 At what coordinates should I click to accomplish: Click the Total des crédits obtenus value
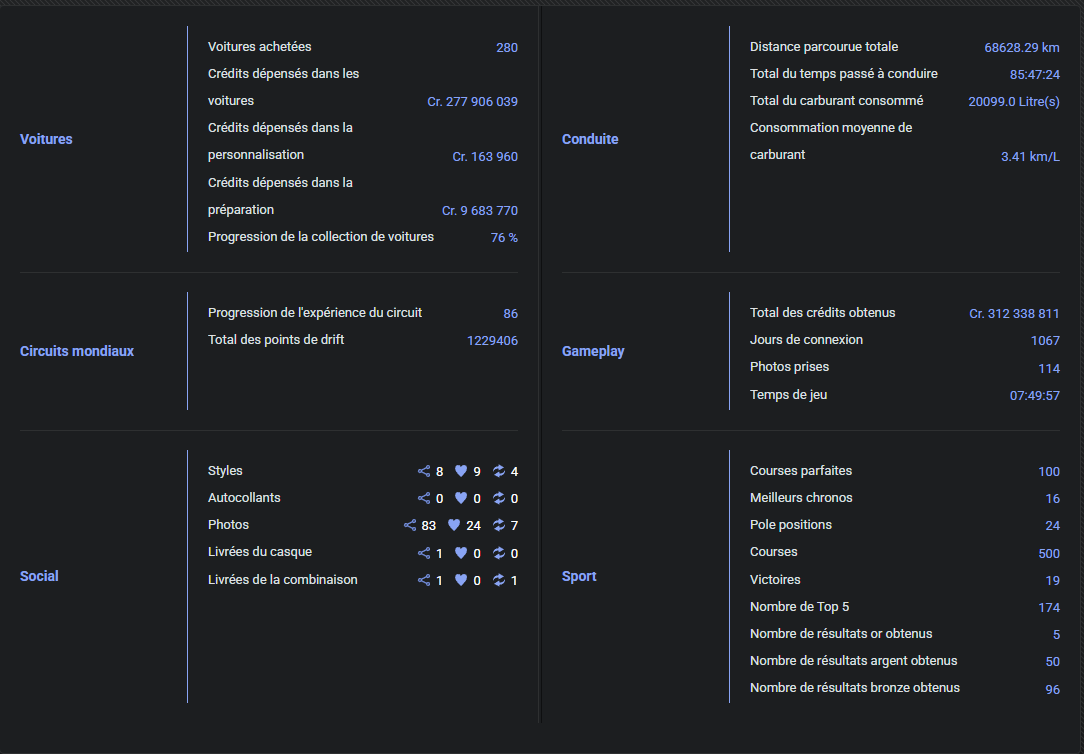(1014, 314)
